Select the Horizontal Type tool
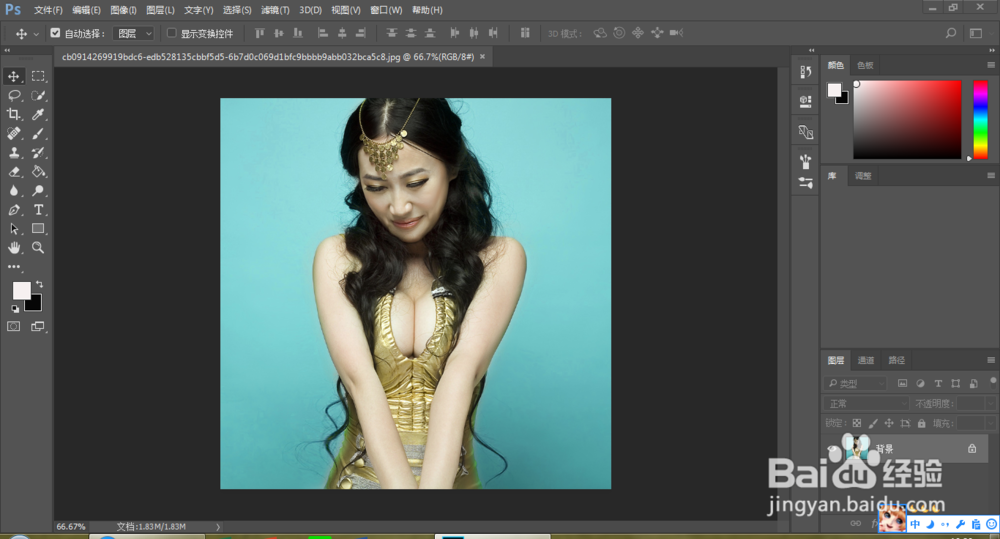The width and height of the screenshot is (1000, 539). pos(38,210)
